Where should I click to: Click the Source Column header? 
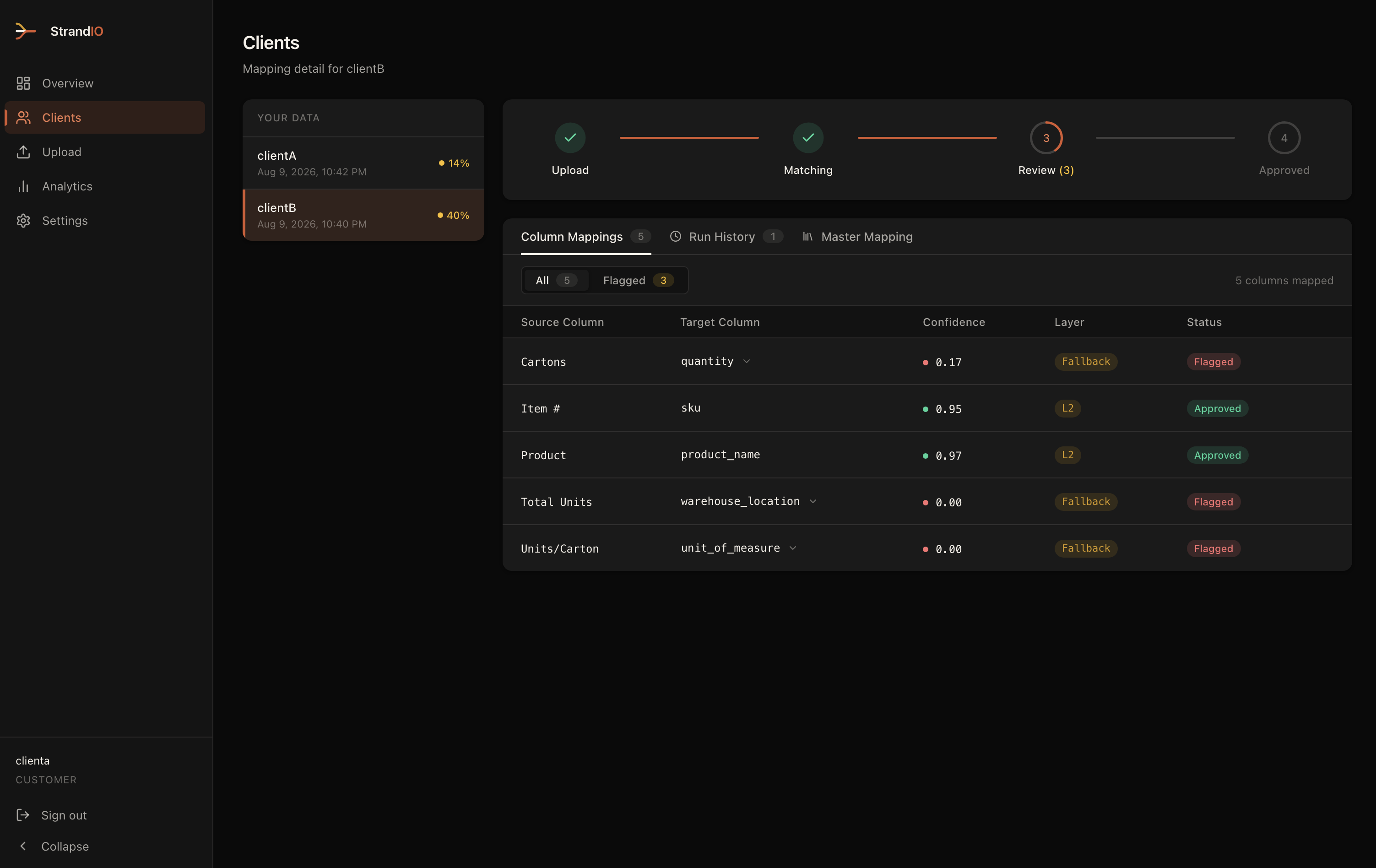562,322
